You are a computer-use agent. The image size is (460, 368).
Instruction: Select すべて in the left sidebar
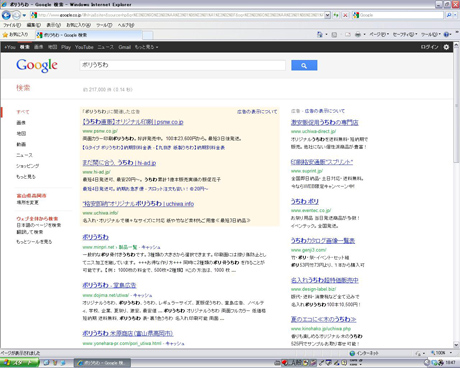coord(23,112)
